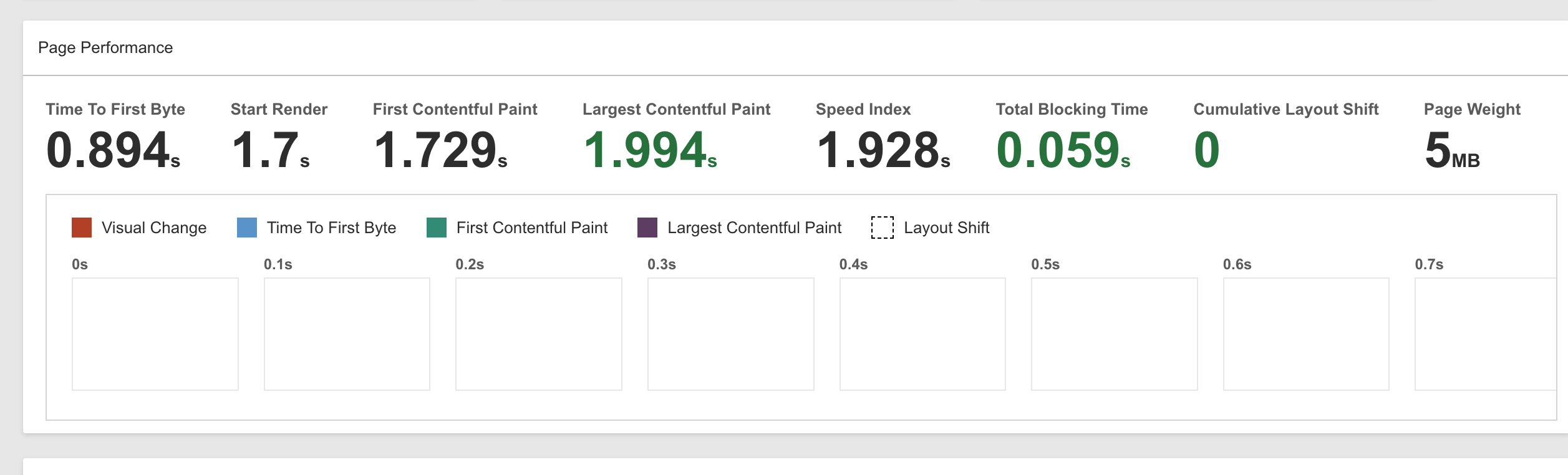Screen dimensions: 1568x475
Task: Select the green 1.994s Largest Contentful Paint value
Action: (649, 151)
